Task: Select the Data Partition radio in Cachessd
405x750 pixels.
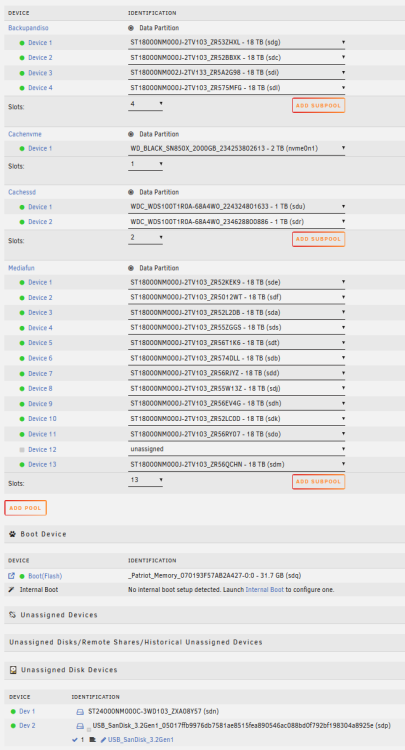Action: pos(131,192)
